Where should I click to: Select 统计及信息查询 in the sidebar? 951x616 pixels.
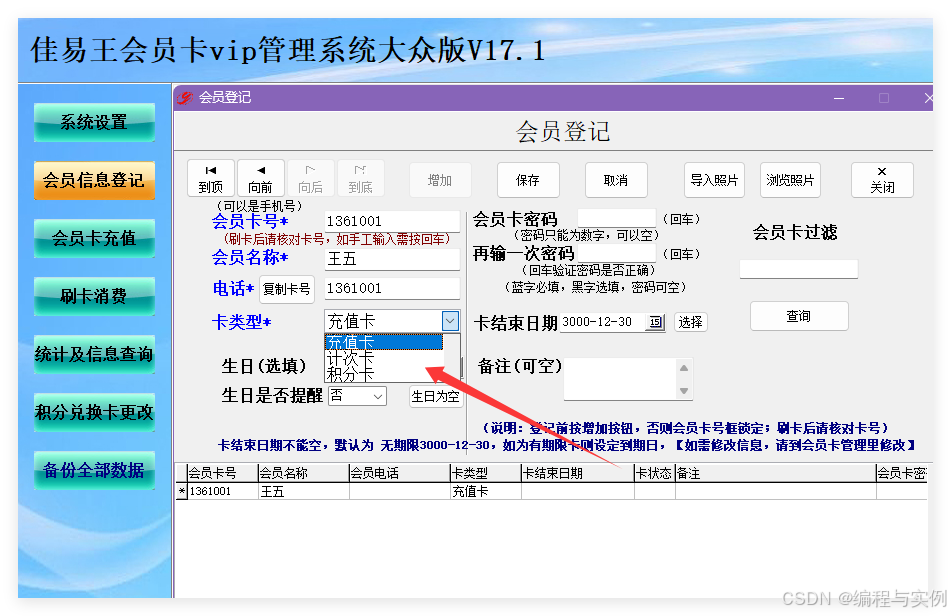pos(94,354)
